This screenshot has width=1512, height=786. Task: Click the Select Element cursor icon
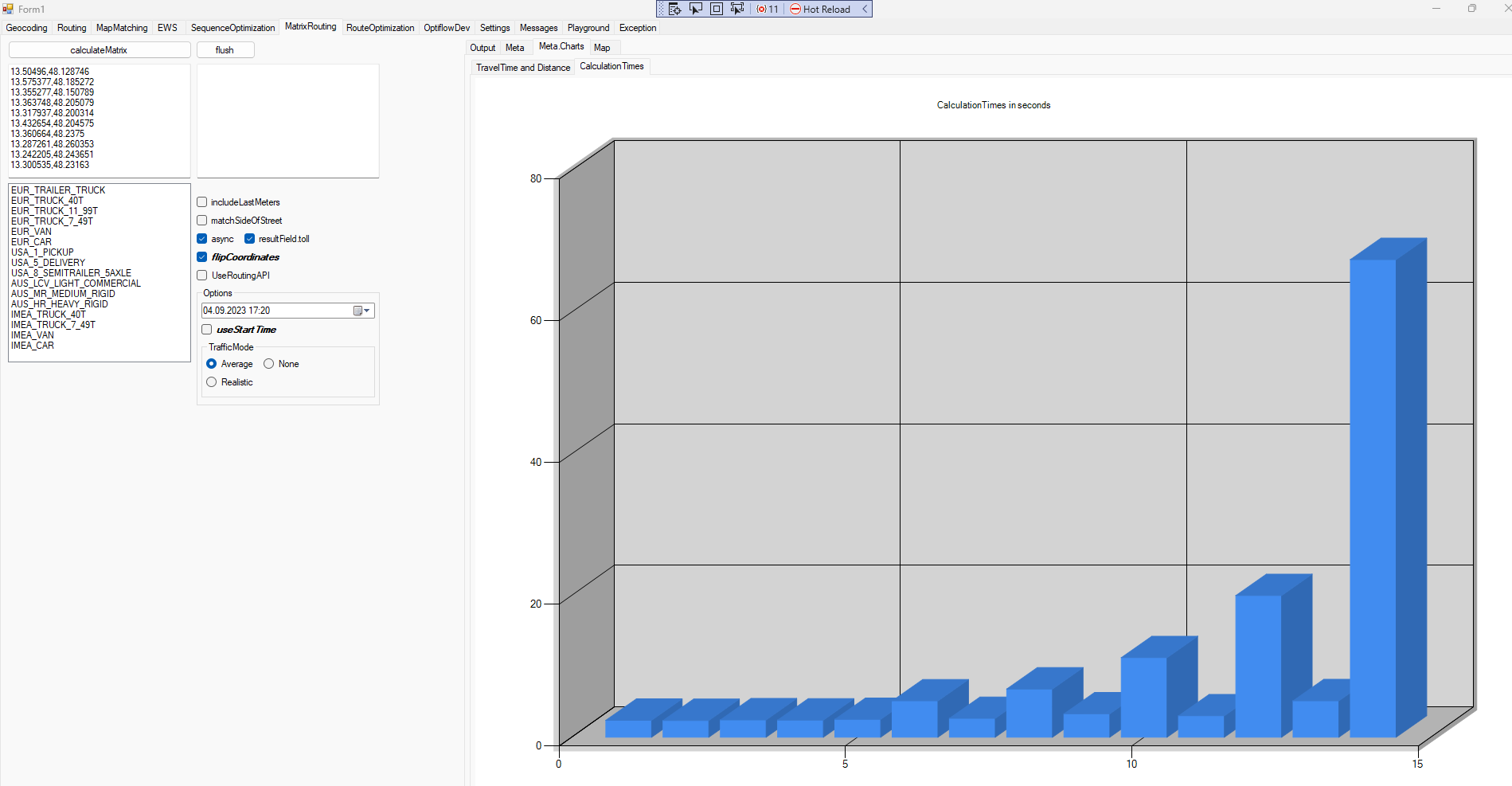pos(695,9)
